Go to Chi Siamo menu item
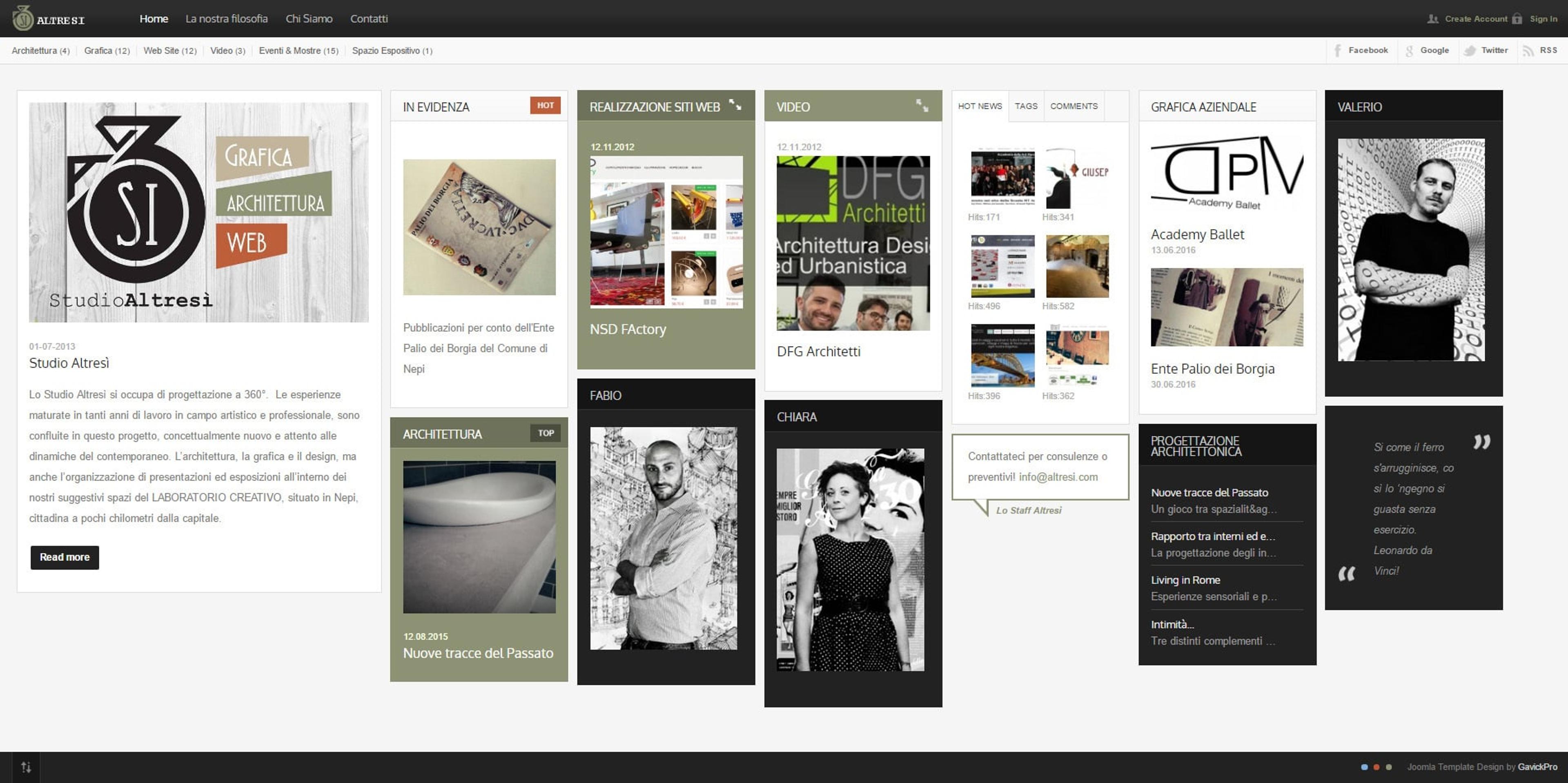The width and height of the screenshot is (1568, 783). point(309,19)
